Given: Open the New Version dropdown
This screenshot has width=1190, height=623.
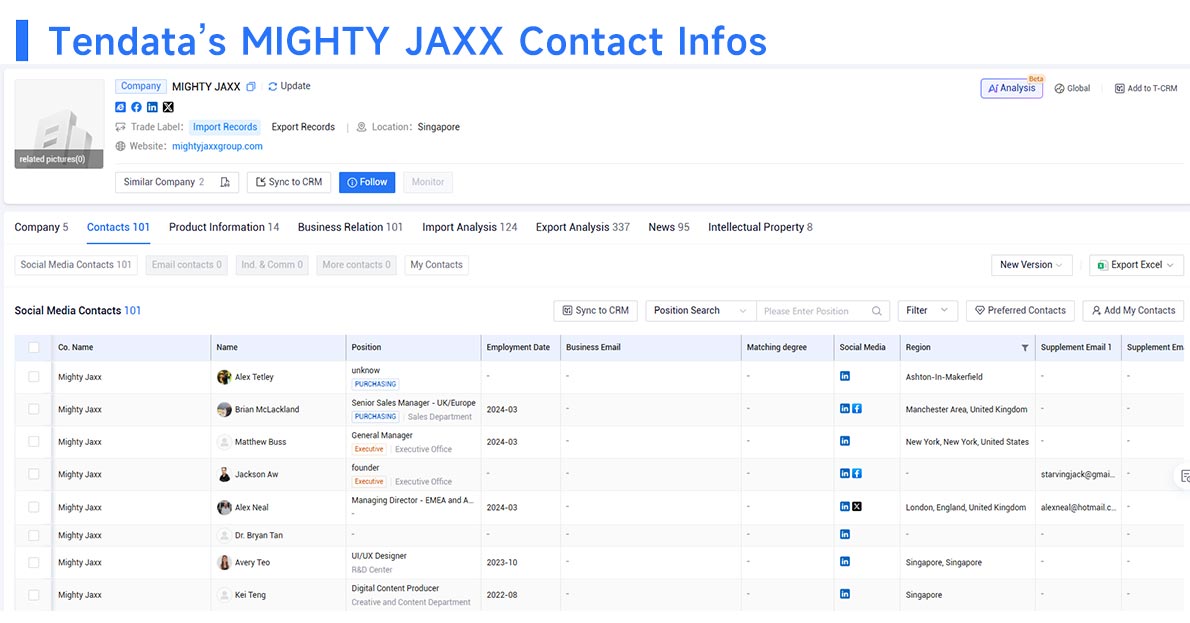Looking at the screenshot, I should 1031,265.
